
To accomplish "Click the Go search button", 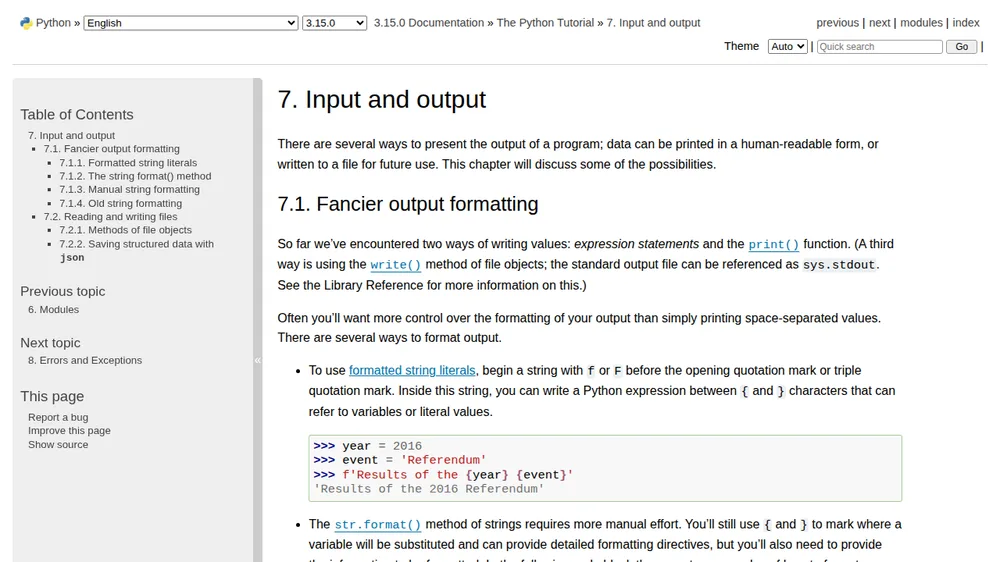I will coord(961,47).
